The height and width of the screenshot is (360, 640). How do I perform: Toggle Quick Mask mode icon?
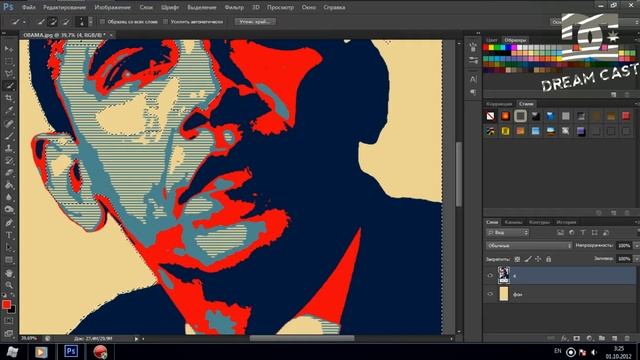click(x=9, y=321)
